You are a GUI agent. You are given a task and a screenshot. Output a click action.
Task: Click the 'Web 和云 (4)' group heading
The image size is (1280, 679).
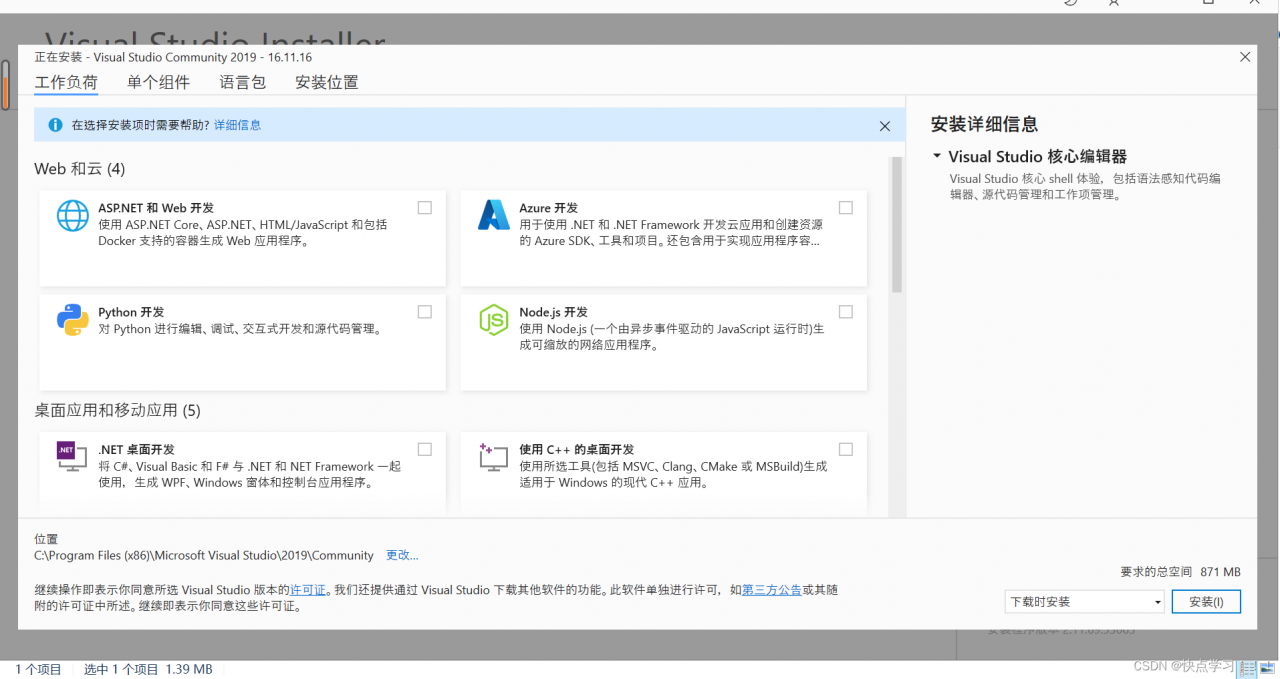(x=80, y=169)
